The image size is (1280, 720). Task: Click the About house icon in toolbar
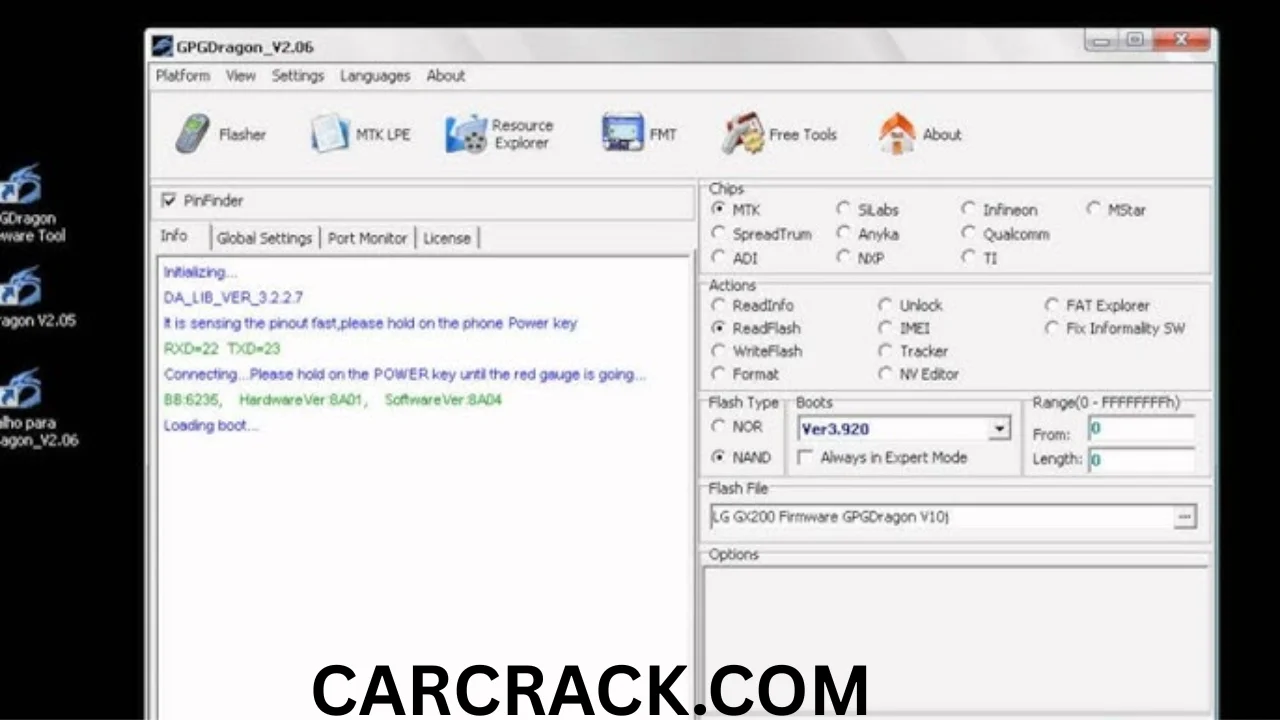pyautogui.click(x=897, y=133)
